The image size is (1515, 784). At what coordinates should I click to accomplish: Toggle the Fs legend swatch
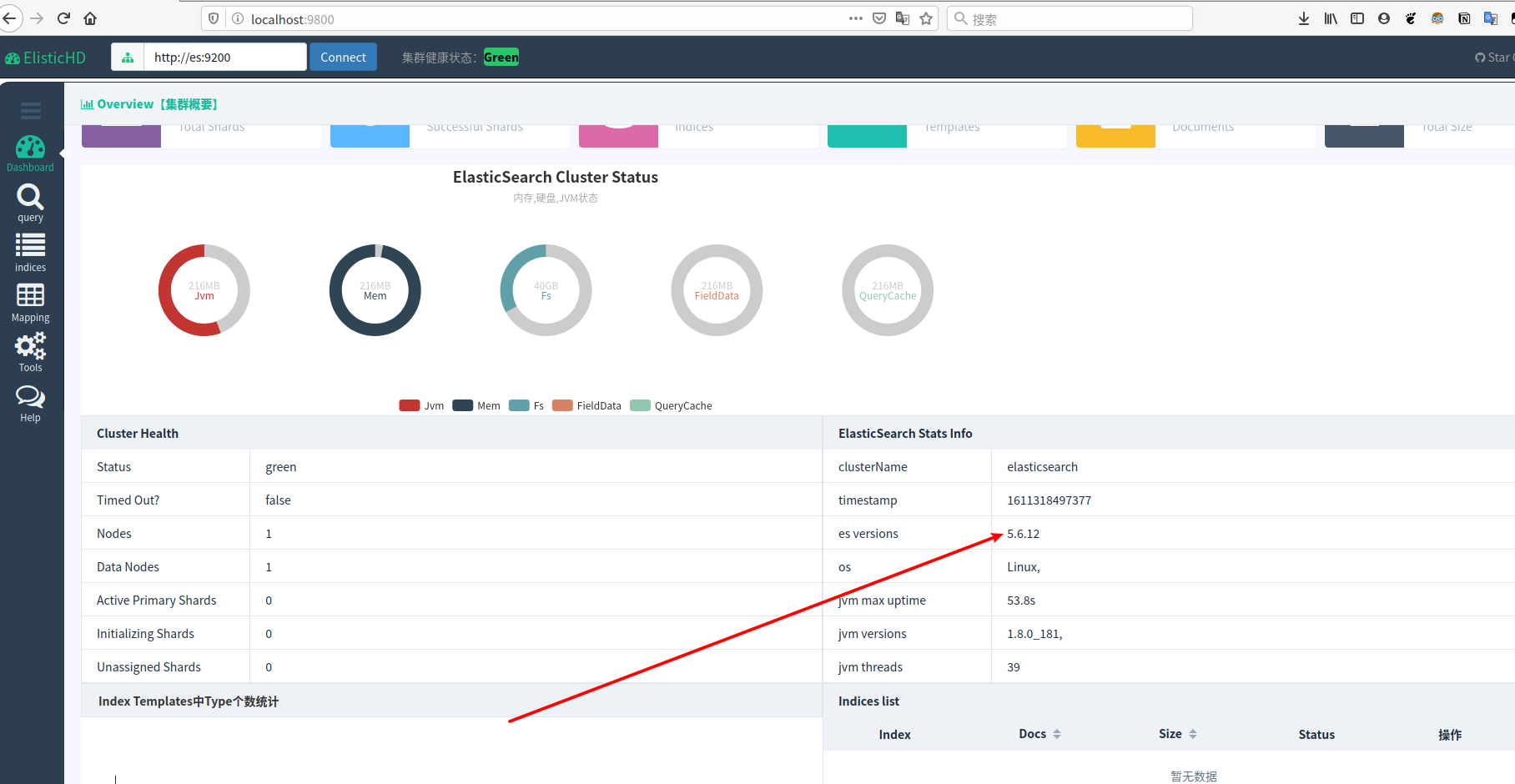click(x=519, y=405)
